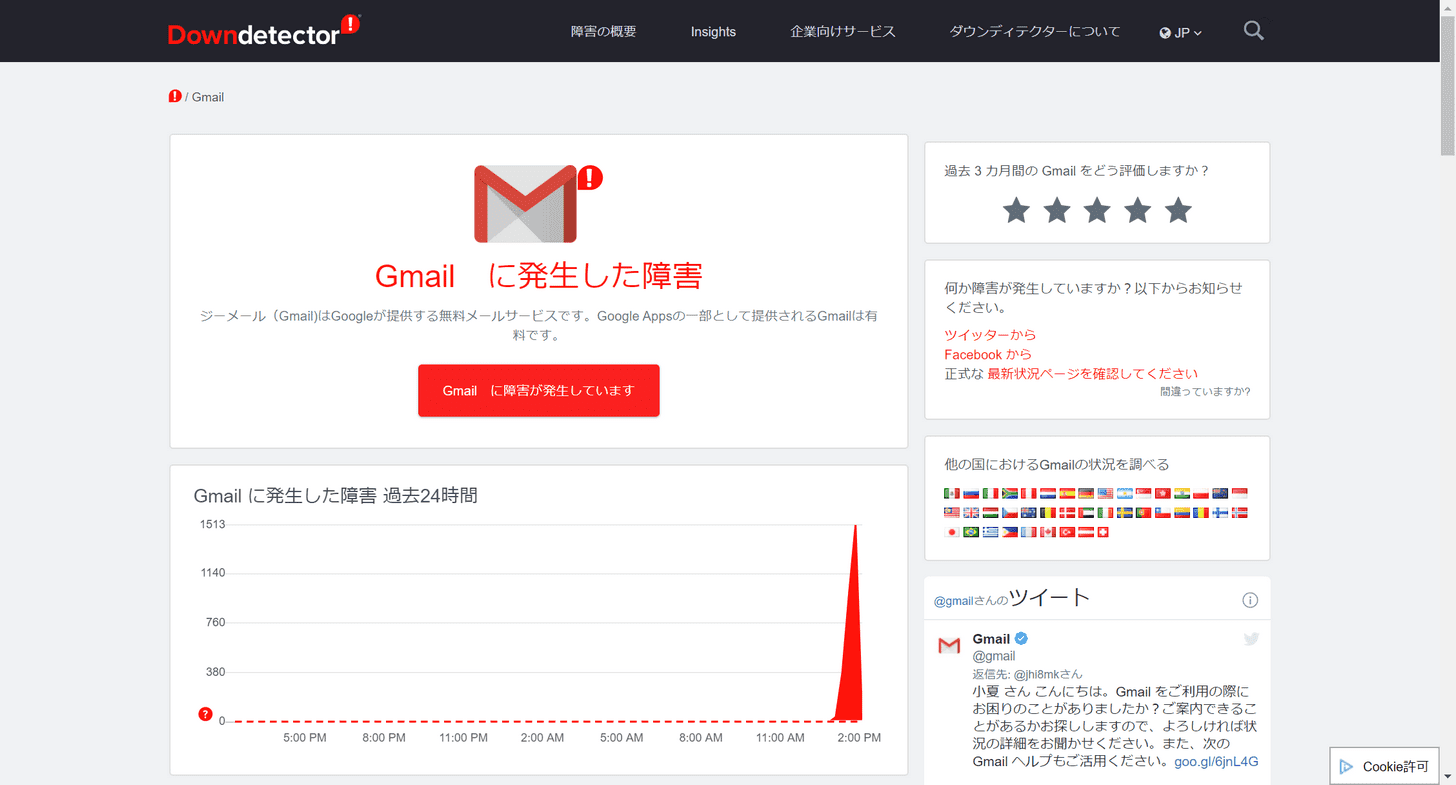This screenshot has width=1456, height=785.
Task: Select the India flag
Action: pyautogui.click(x=1182, y=493)
